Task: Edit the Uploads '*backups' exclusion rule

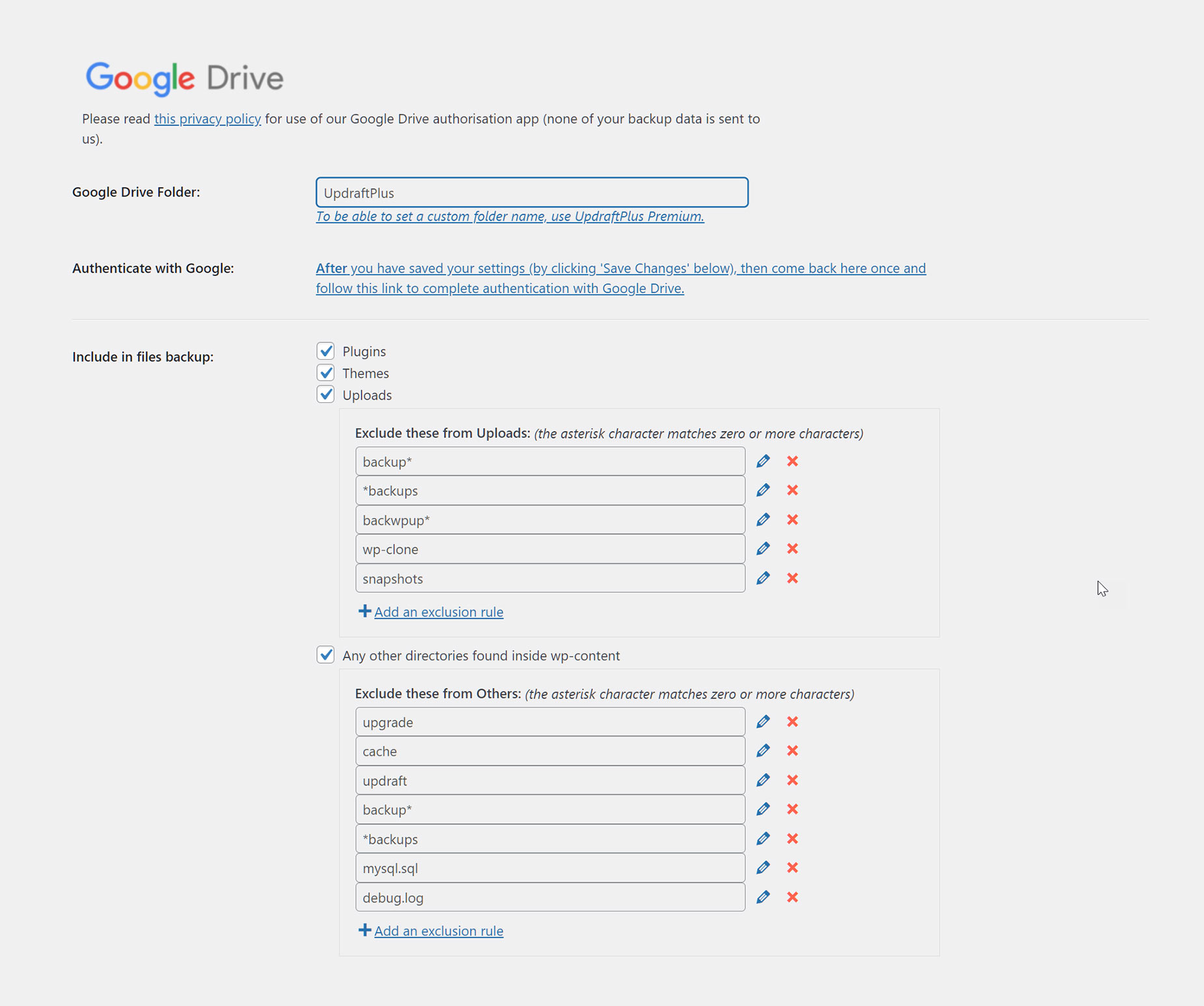Action: pos(763,490)
